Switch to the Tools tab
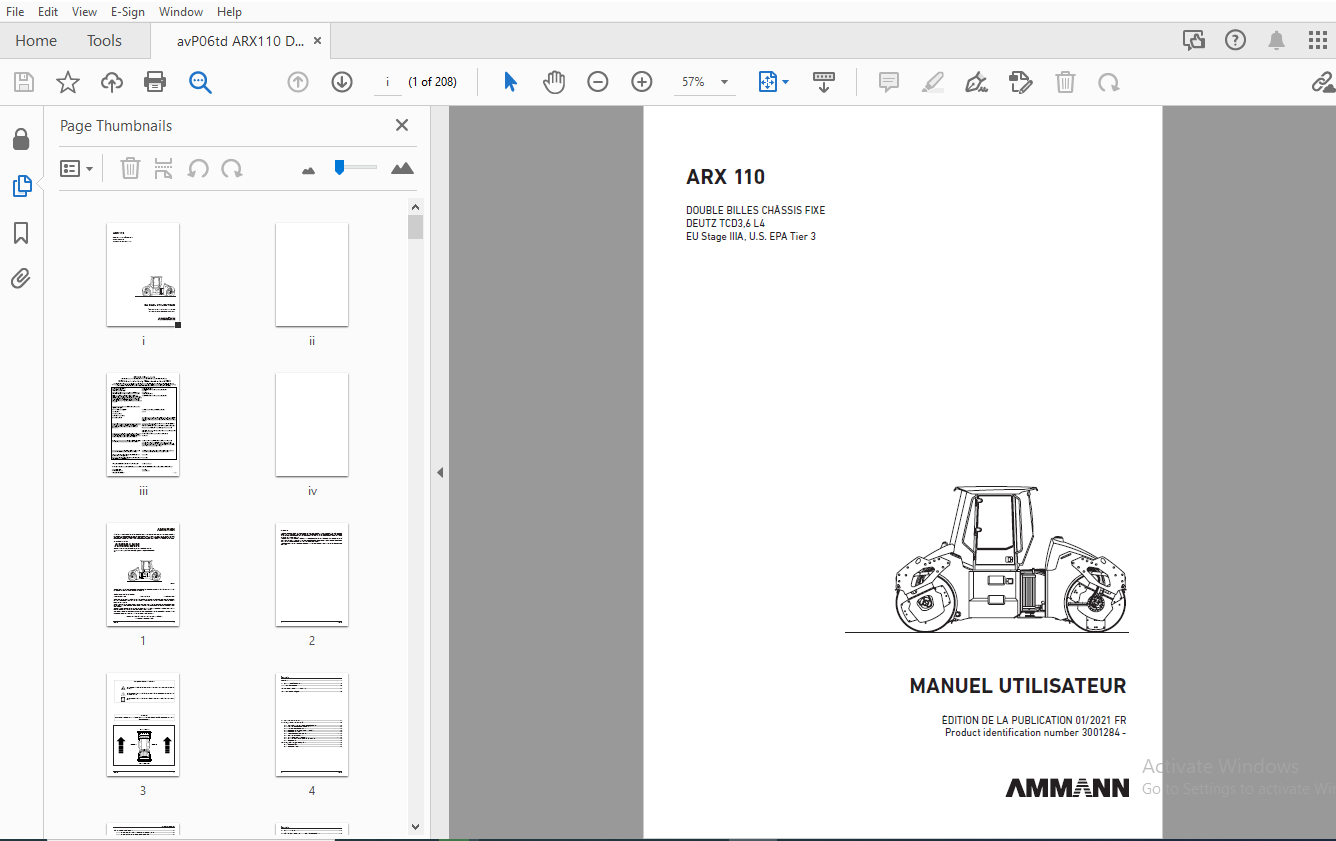Image resolution: width=1336 pixels, height=841 pixels. [x=104, y=41]
